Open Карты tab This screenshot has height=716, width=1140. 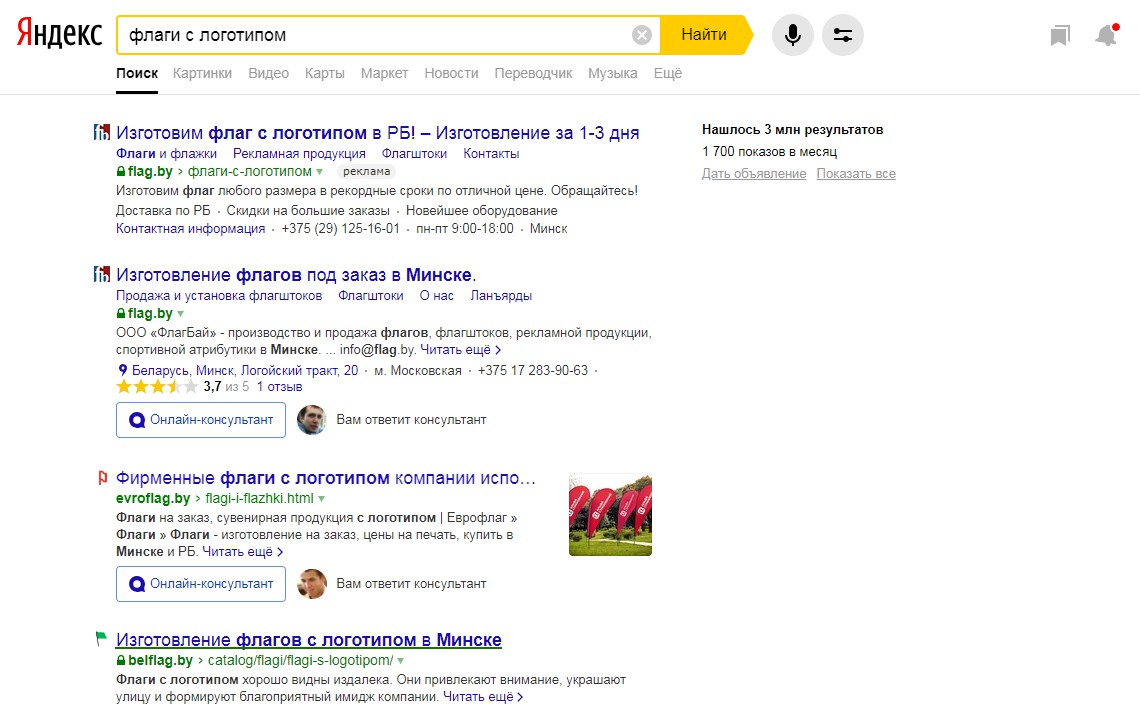[324, 73]
